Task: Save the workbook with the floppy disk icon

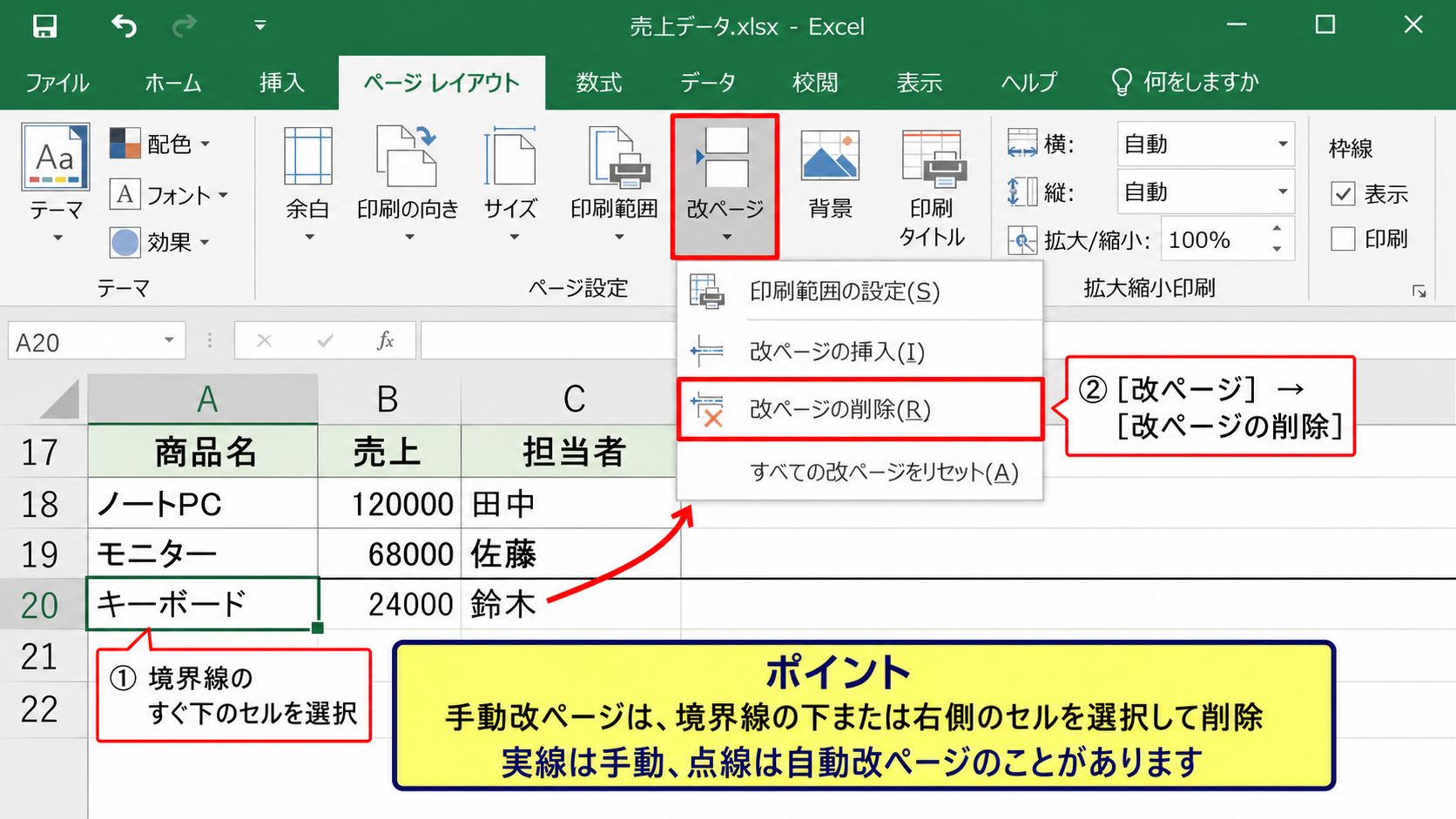Action: point(44,26)
